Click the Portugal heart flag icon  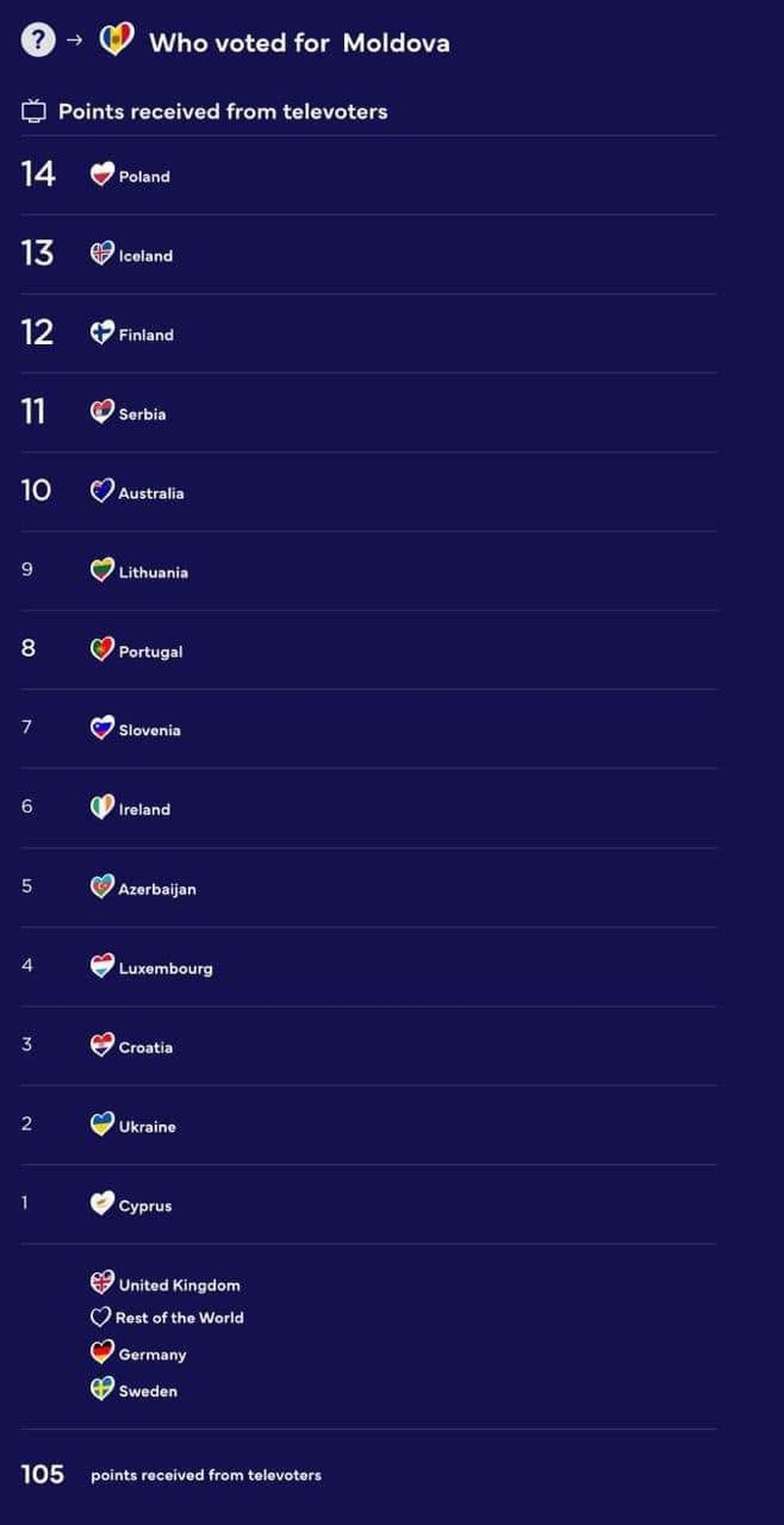[x=102, y=650]
